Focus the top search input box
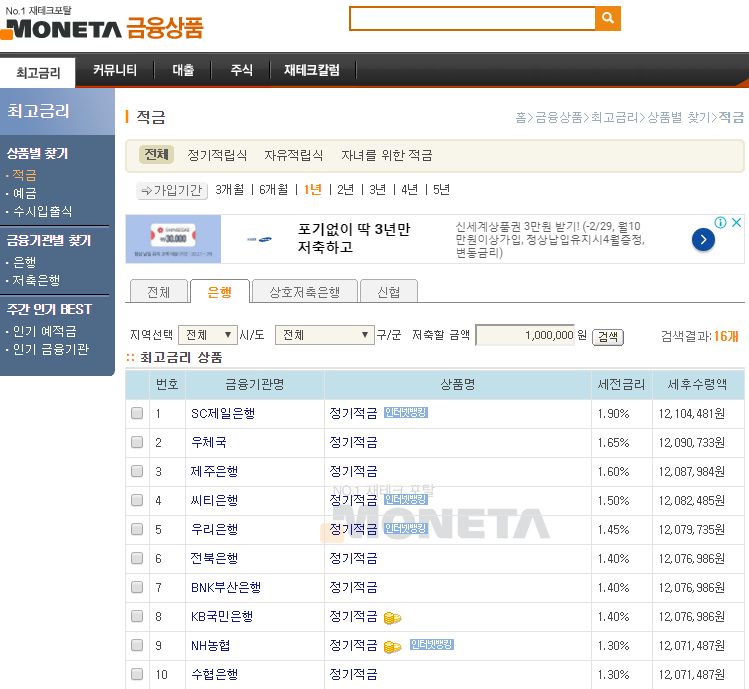Screen dimensions: 749x689 click(472, 18)
